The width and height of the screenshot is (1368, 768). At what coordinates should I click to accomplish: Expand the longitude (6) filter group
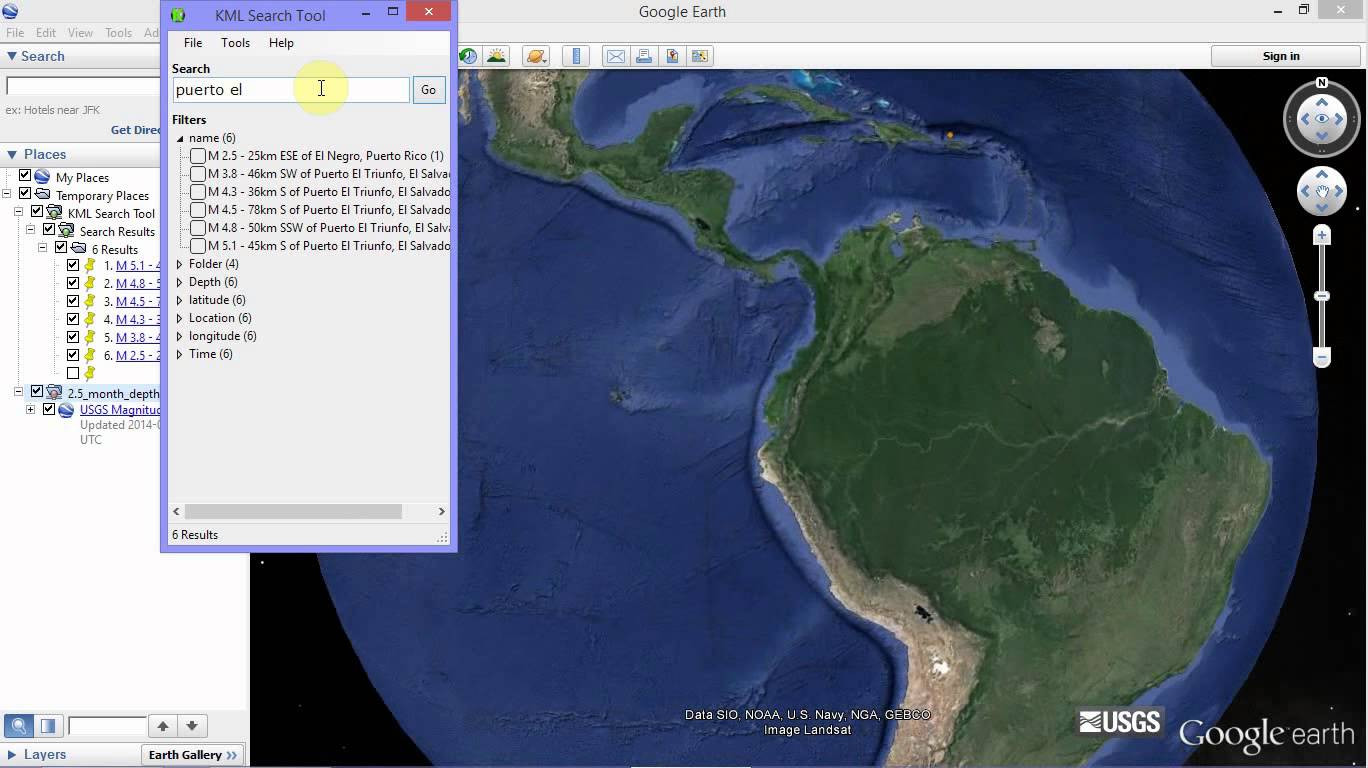click(x=180, y=336)
